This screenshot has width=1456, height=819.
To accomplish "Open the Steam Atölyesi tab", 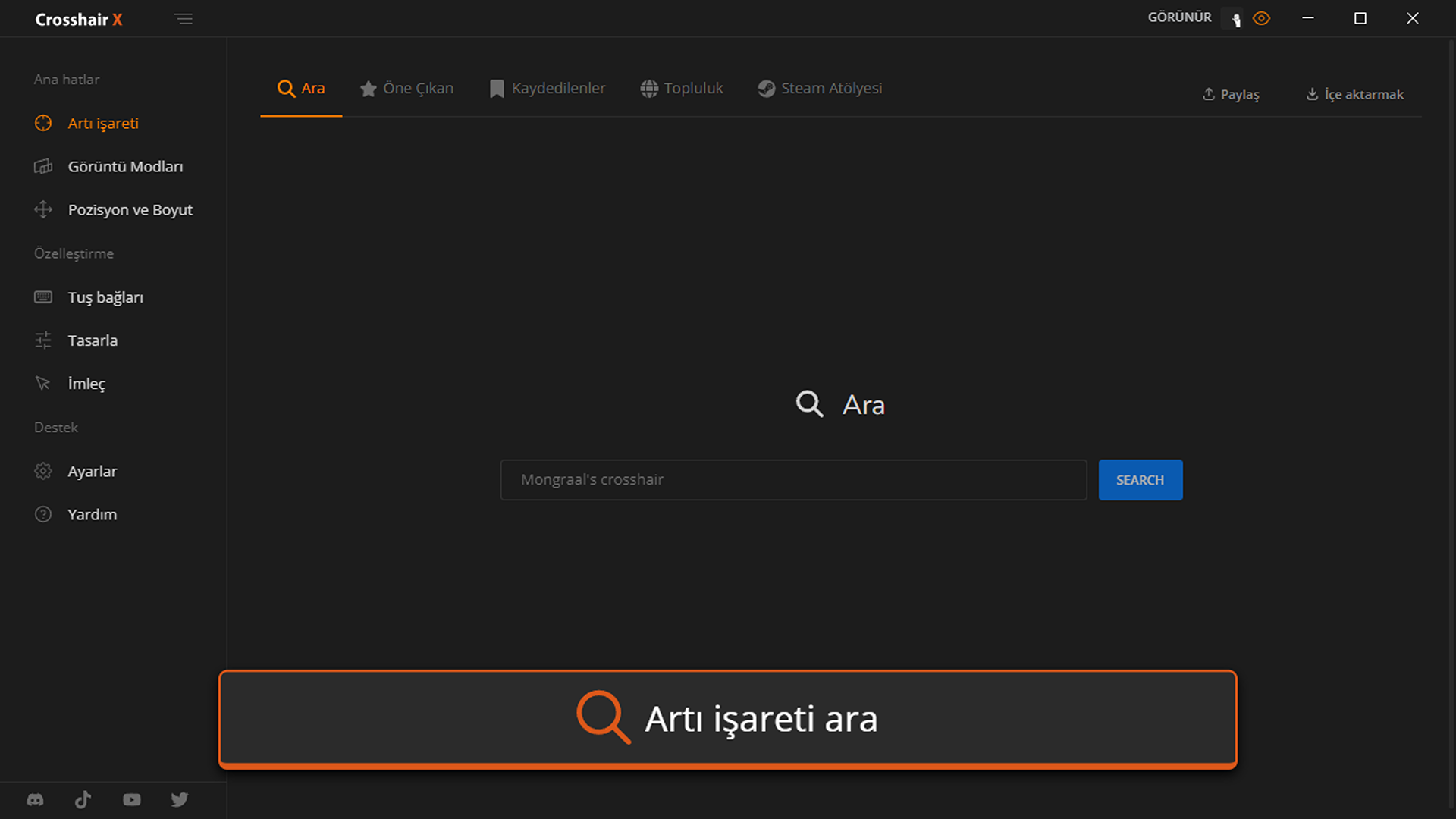I will click(820, 88).
